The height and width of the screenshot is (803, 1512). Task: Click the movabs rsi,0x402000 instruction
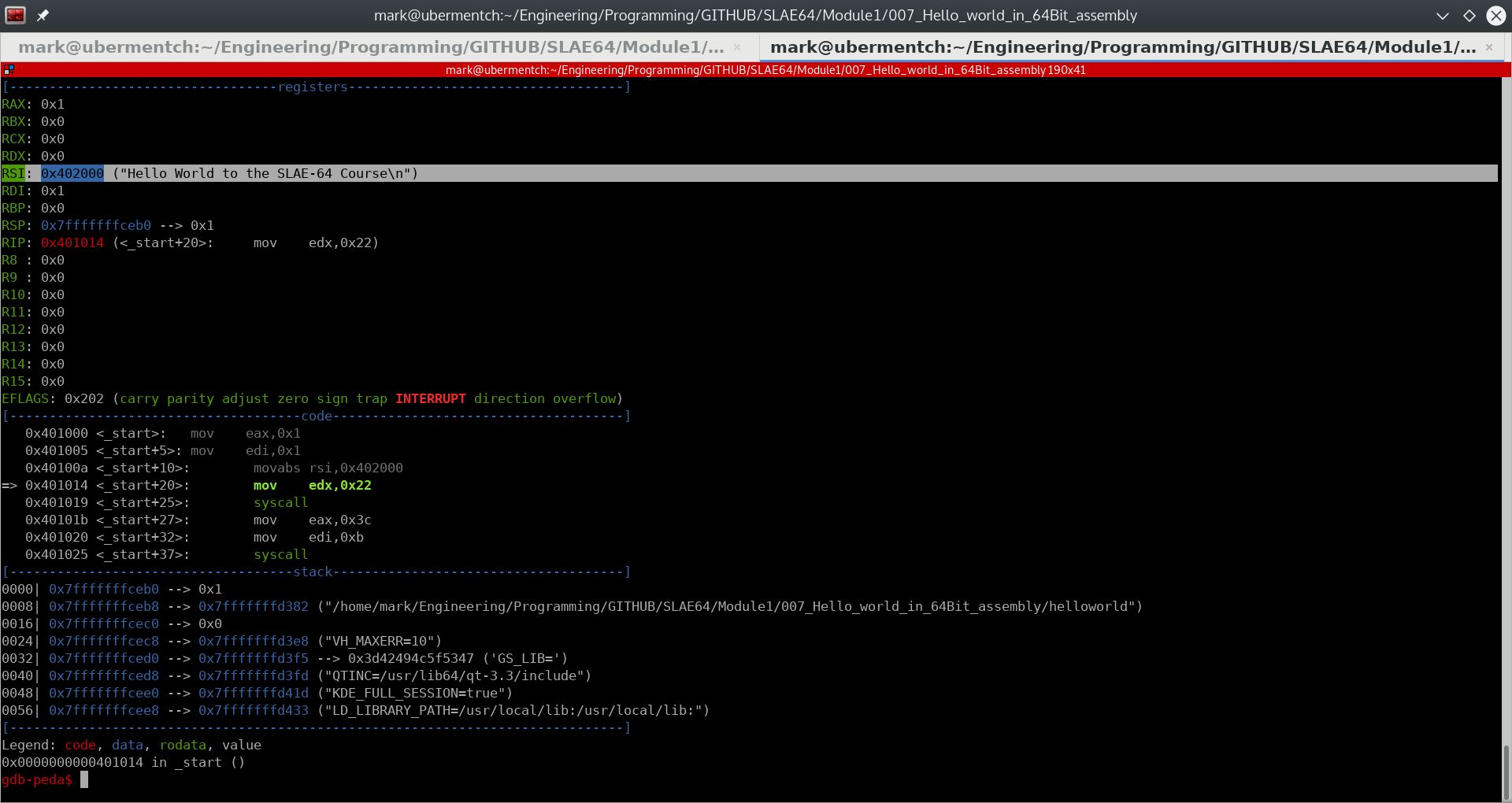328,468
